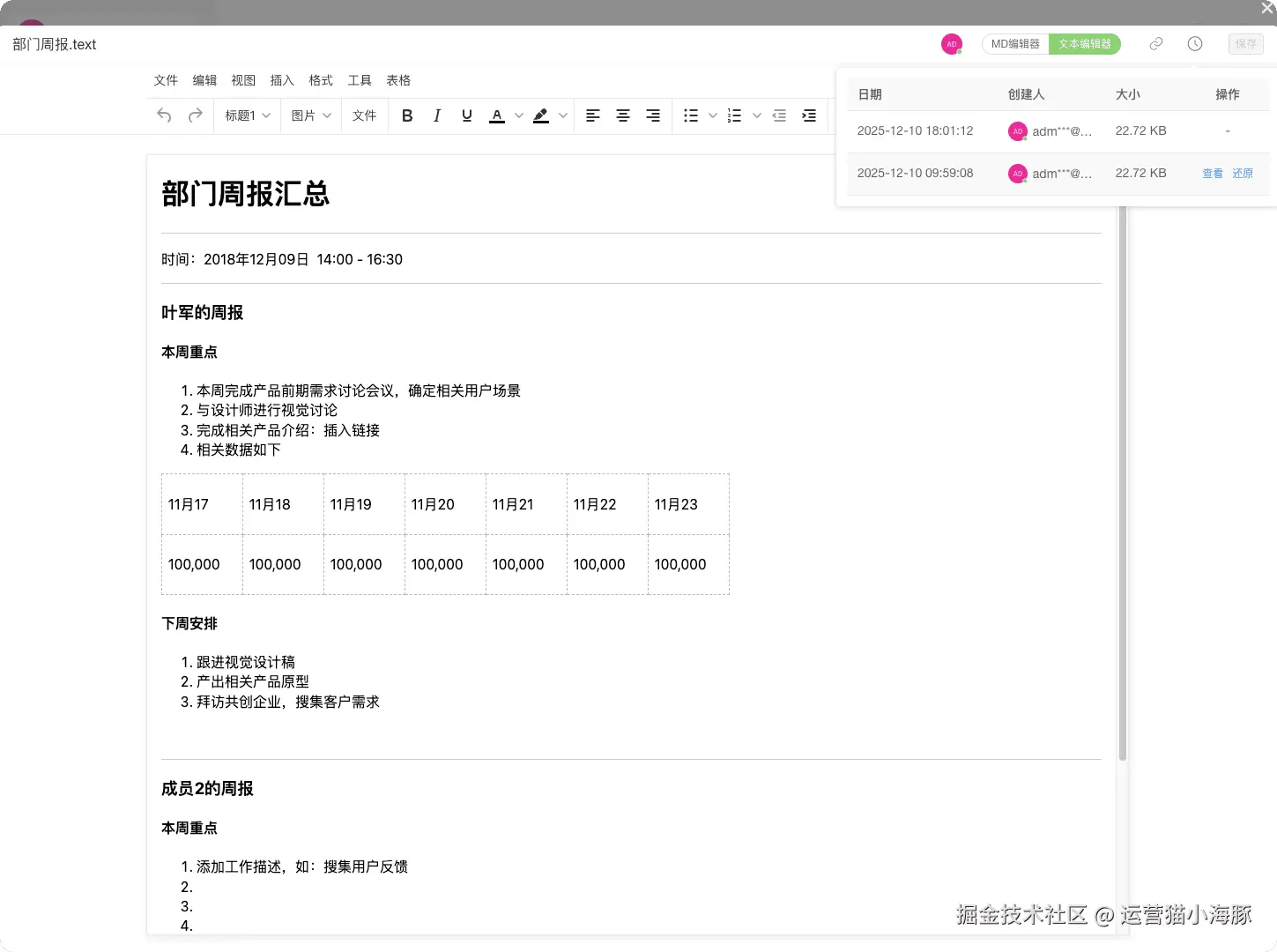The height and width of the screenshot is (952, 1277).
Task: Click the 创建人 column header
Action: tap(1027, 94)
